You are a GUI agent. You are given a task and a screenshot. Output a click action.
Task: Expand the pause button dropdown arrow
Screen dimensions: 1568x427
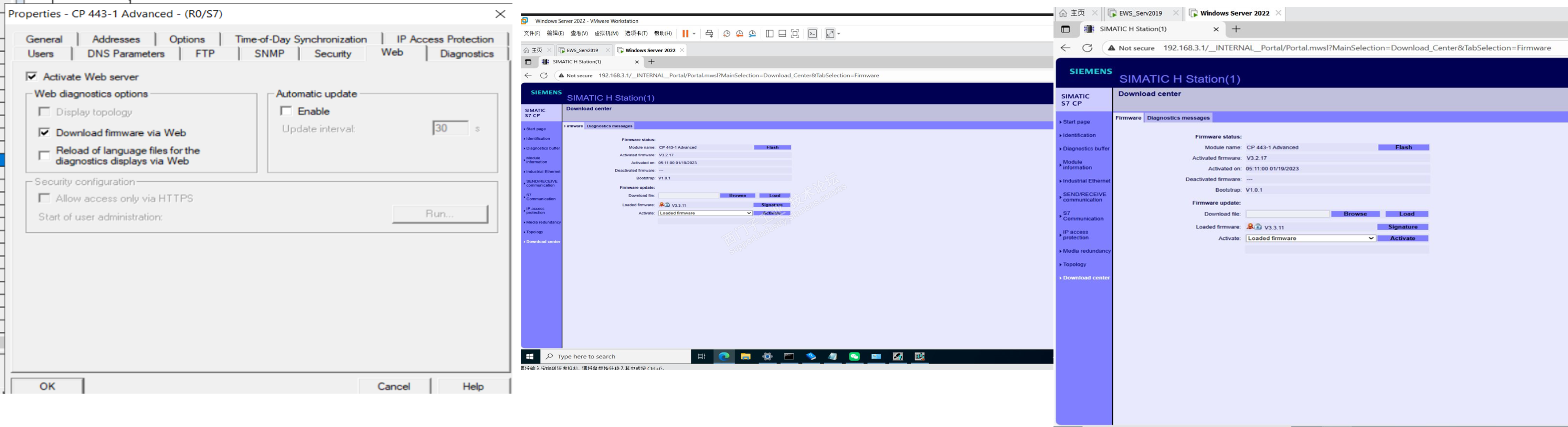pos(694,34)
